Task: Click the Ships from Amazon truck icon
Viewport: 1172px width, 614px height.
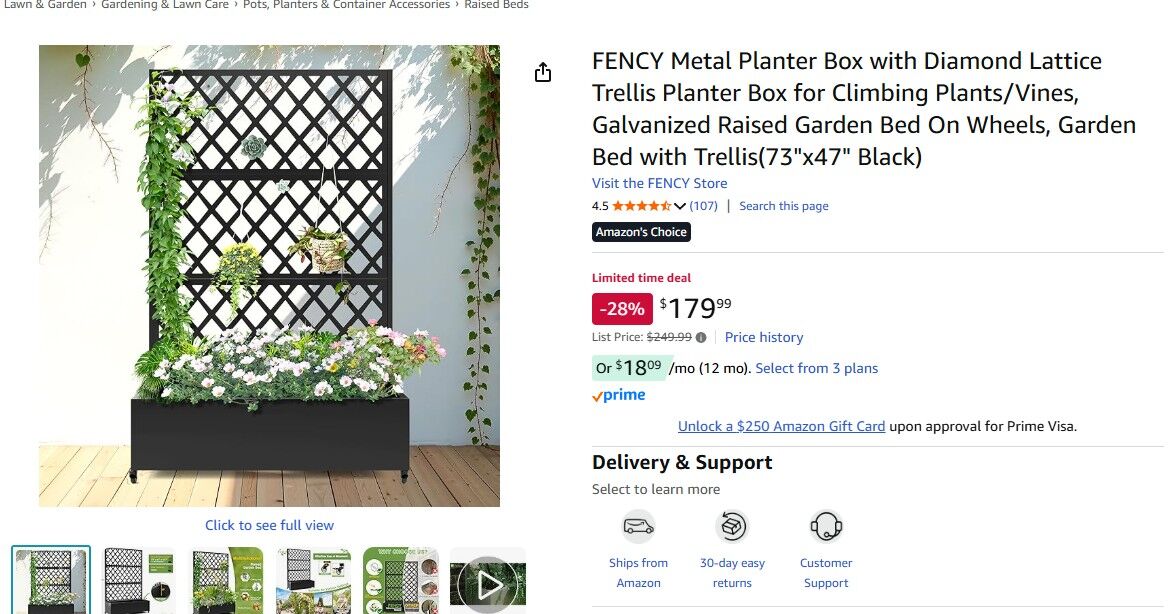Action: pos(638,525)
